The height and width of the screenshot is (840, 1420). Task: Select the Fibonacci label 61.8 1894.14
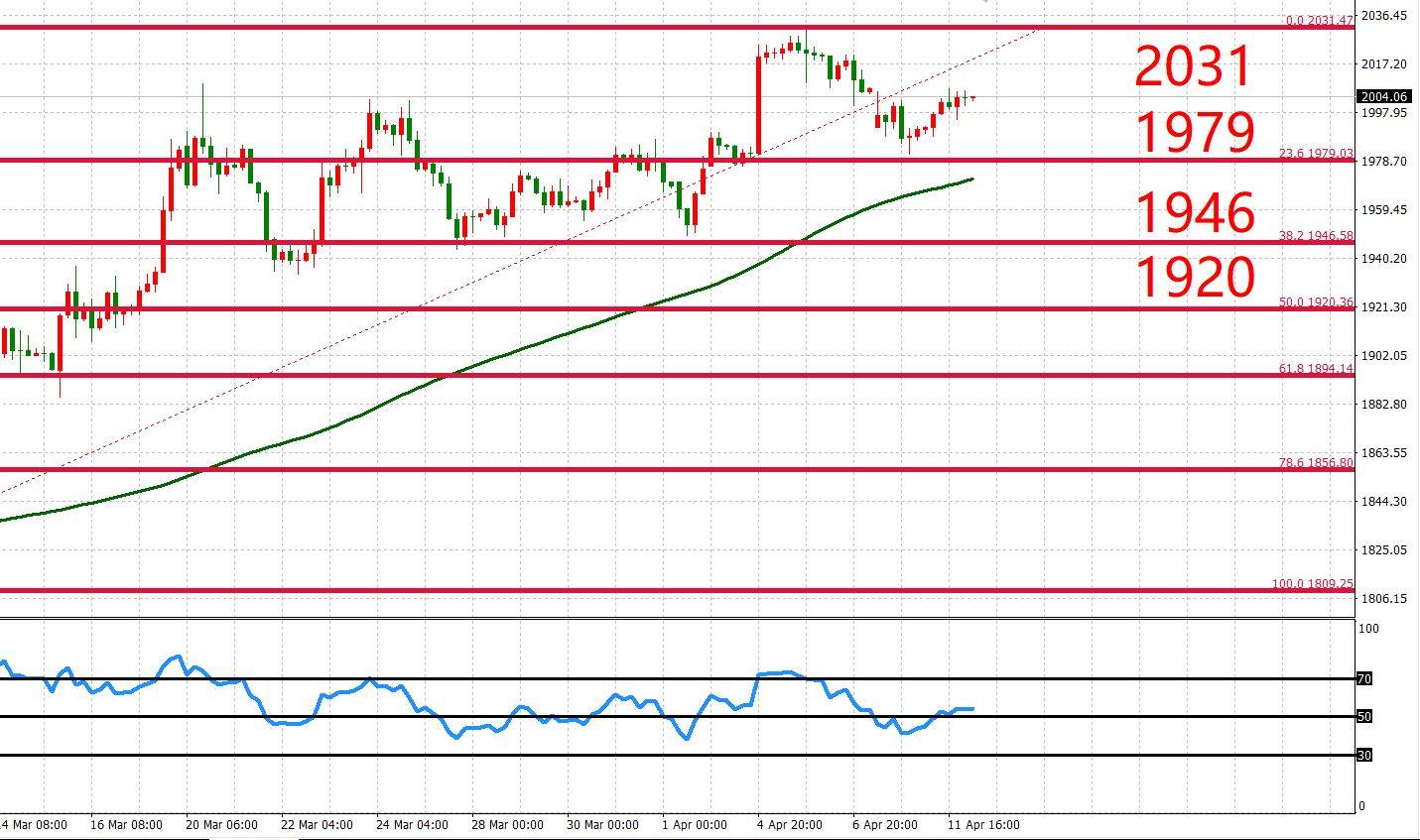(1316, 369)
